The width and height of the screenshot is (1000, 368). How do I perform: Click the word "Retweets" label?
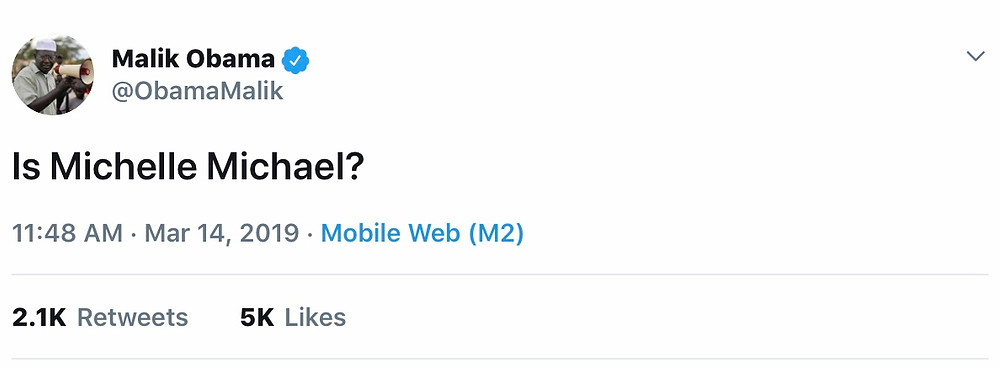point(133,317)
